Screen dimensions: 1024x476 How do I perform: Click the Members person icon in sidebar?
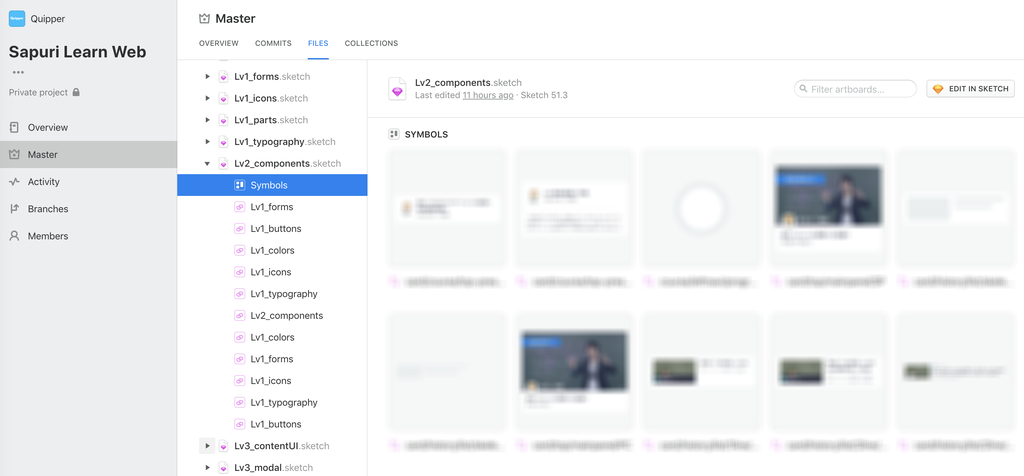pos(14,236)
